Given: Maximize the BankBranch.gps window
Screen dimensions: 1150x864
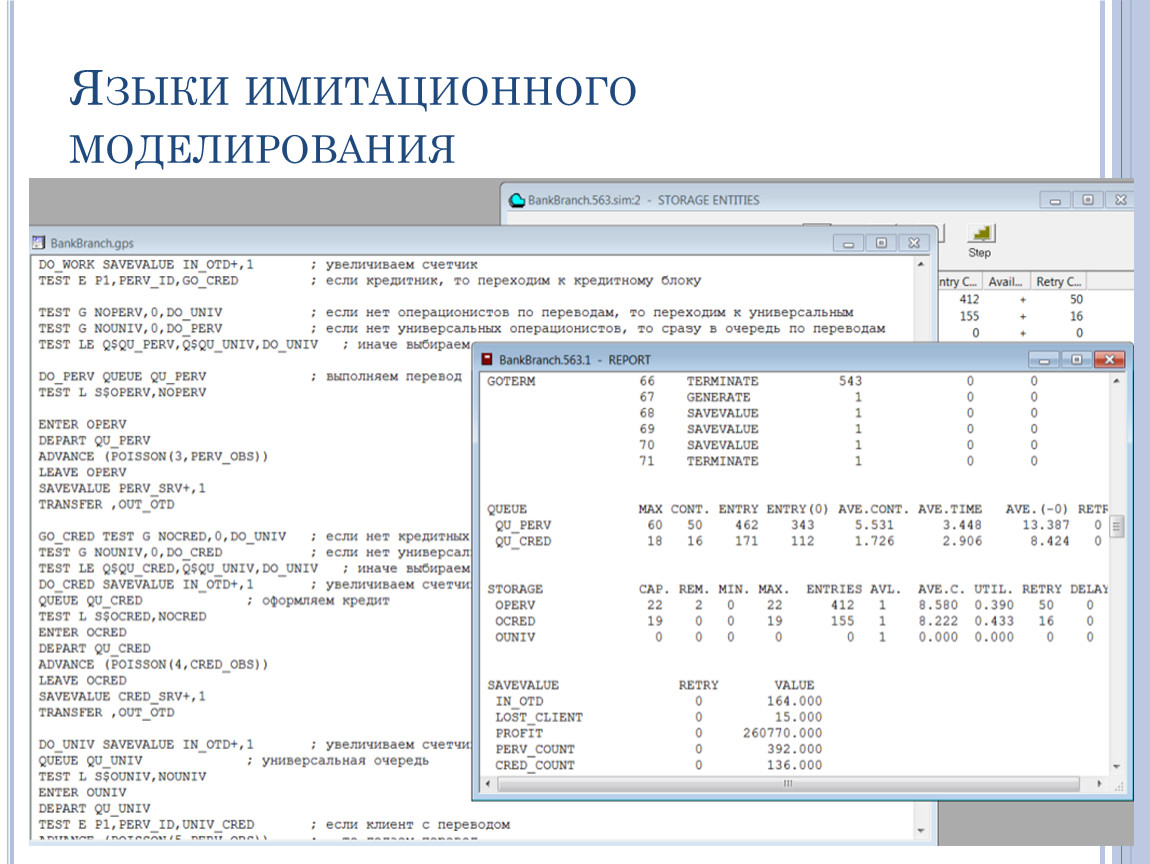Looking at the screenshot, I should coord(881,243).
